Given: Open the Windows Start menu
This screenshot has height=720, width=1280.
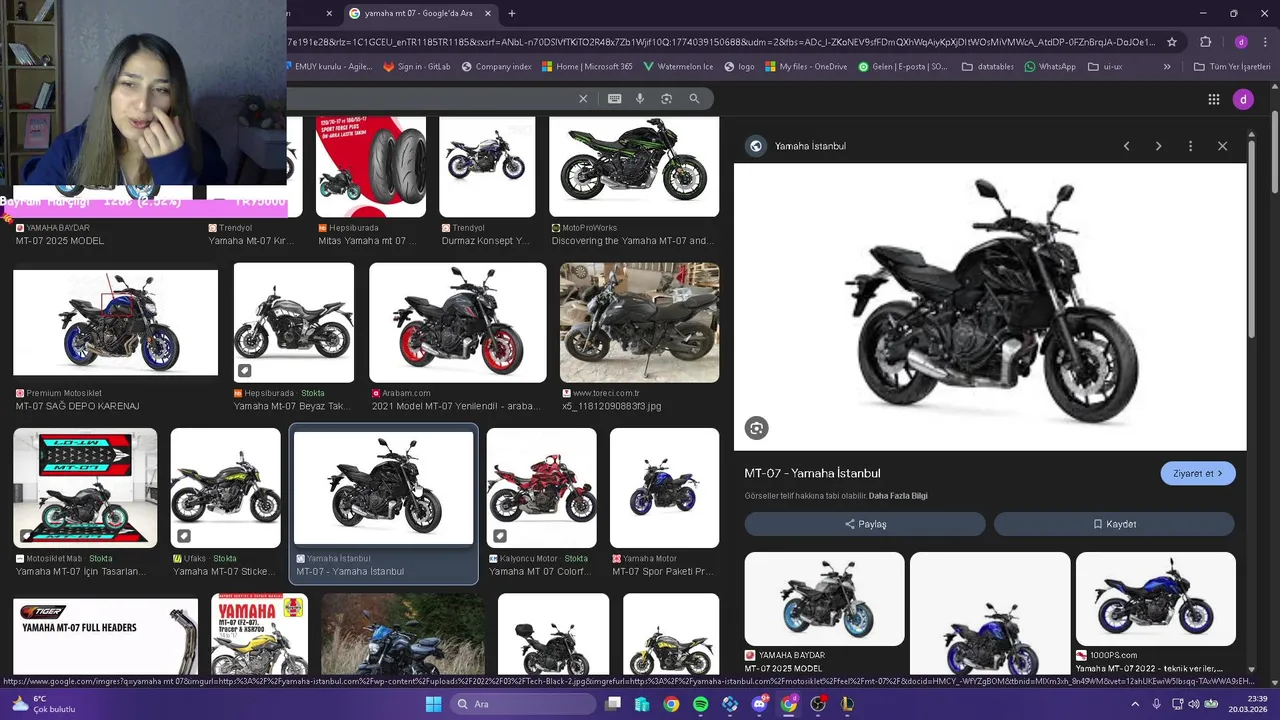Looking at the screenshot, I should [433, 704].
